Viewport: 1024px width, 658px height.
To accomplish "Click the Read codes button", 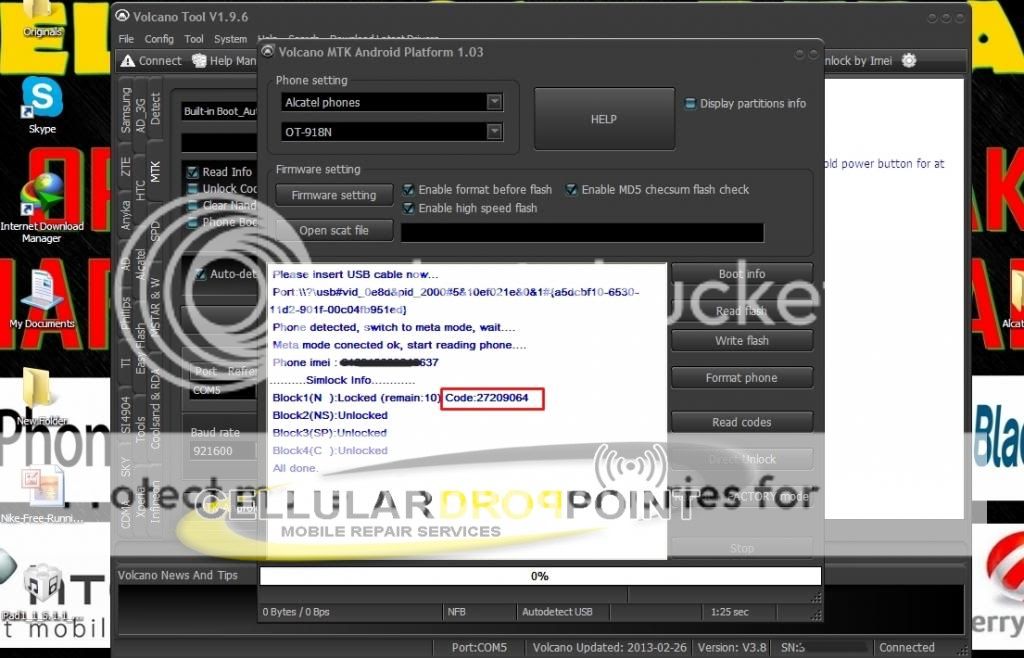I will [741, 422].
